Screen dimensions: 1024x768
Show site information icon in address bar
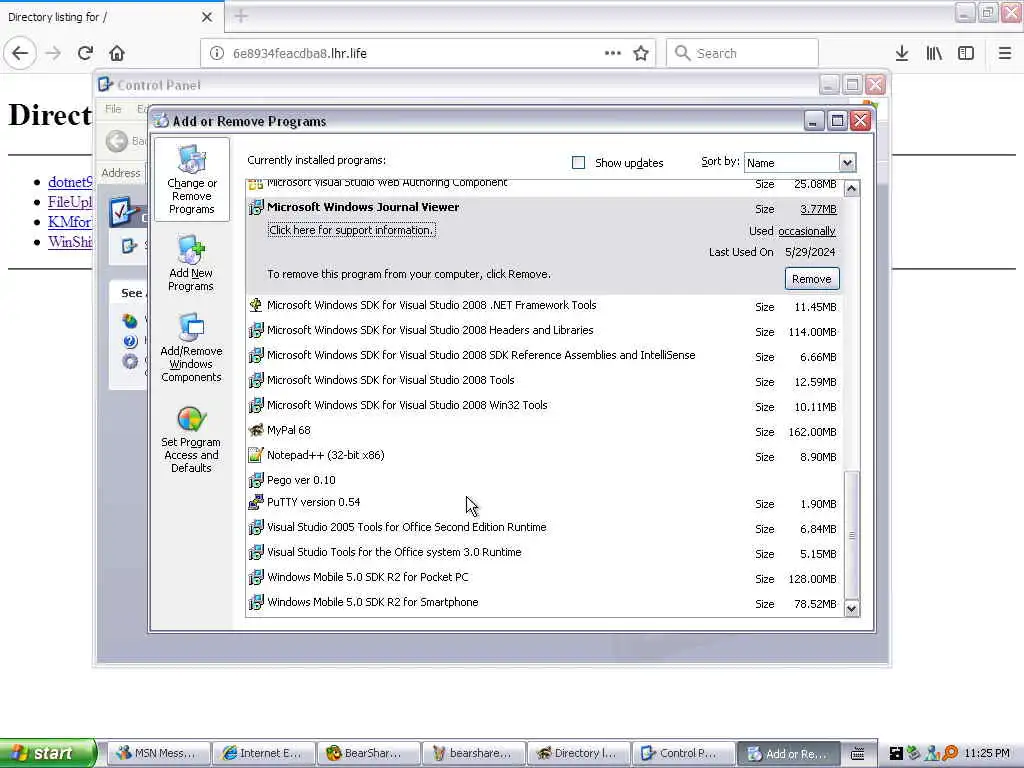coord(217,53)
